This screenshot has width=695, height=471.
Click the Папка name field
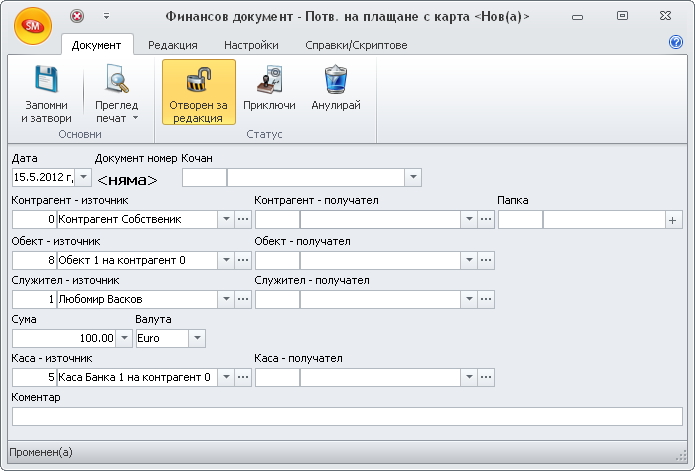(x=604, y=220)
